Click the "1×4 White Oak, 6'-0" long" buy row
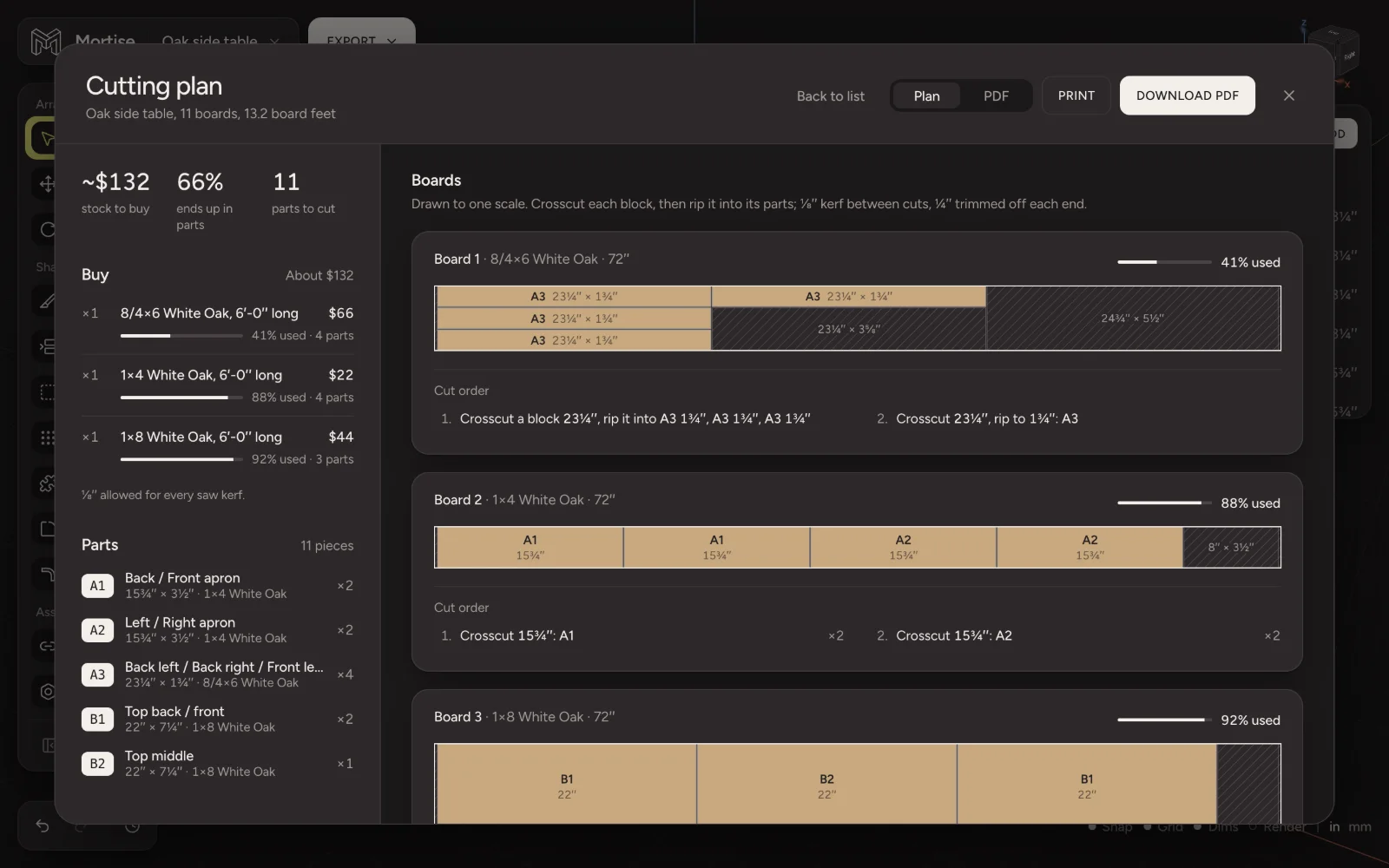Screen dimensions: 1389x868 [x=217, y=385]
